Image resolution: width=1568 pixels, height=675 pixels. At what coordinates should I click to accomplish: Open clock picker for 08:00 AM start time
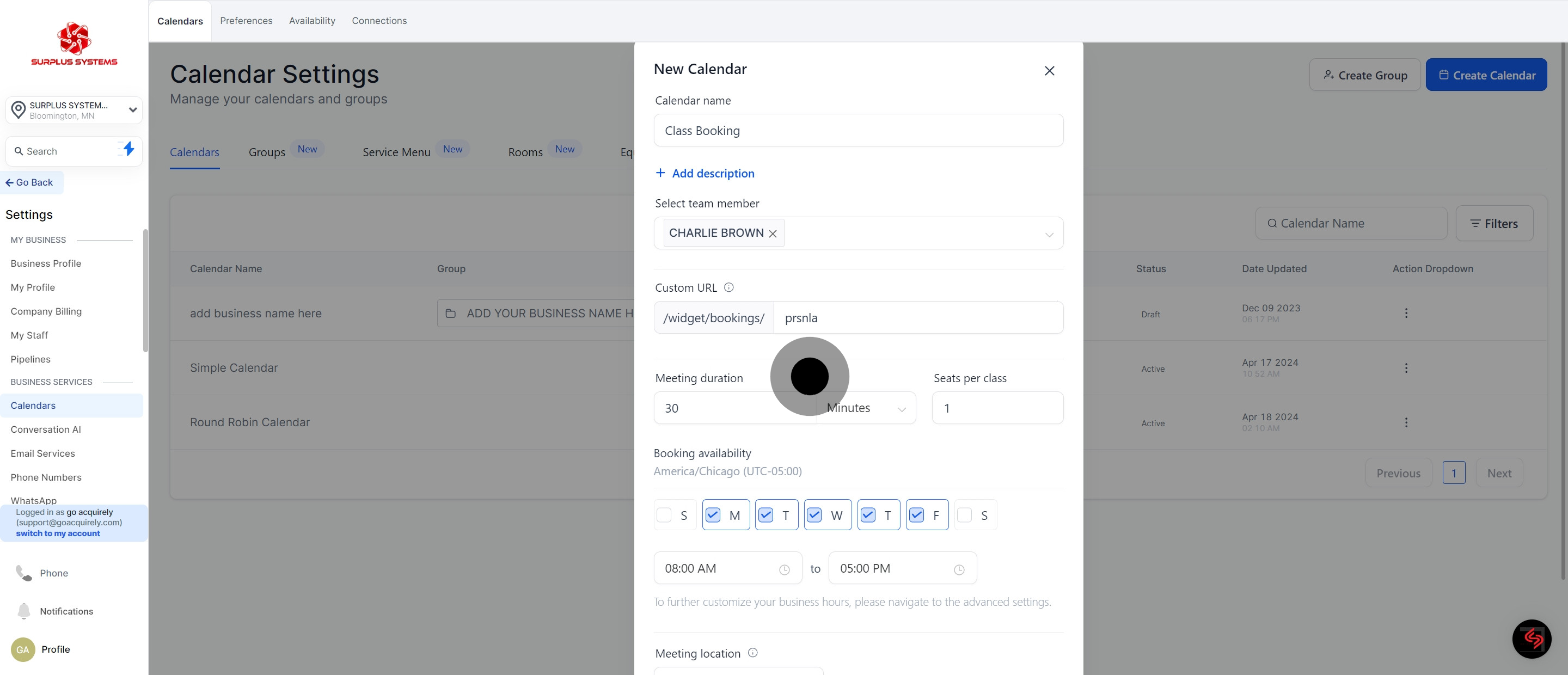click(x=785, y=570)
